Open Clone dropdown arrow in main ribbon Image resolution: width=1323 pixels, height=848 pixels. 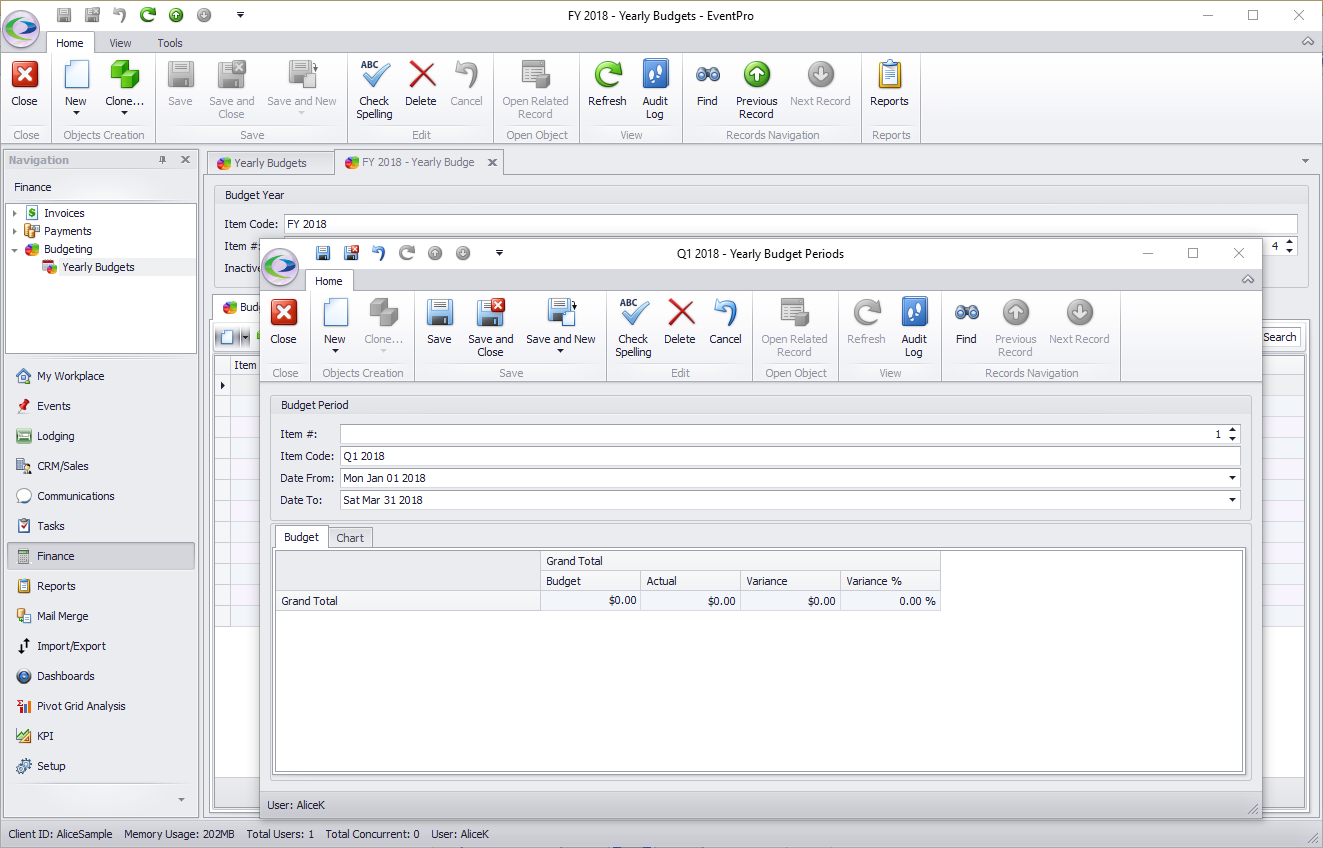point(125,113)
